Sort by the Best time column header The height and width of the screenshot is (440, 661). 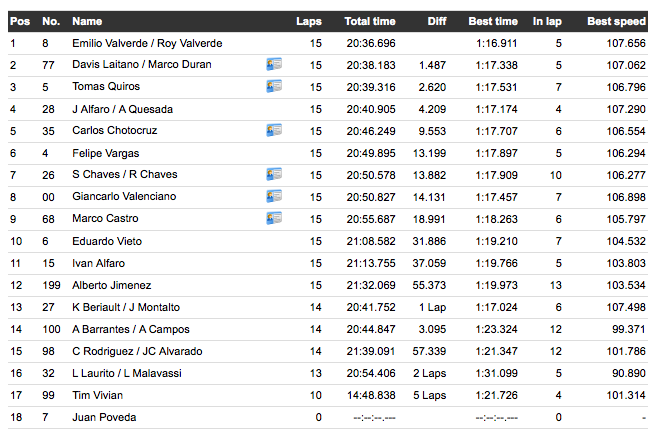click(493, 21)
